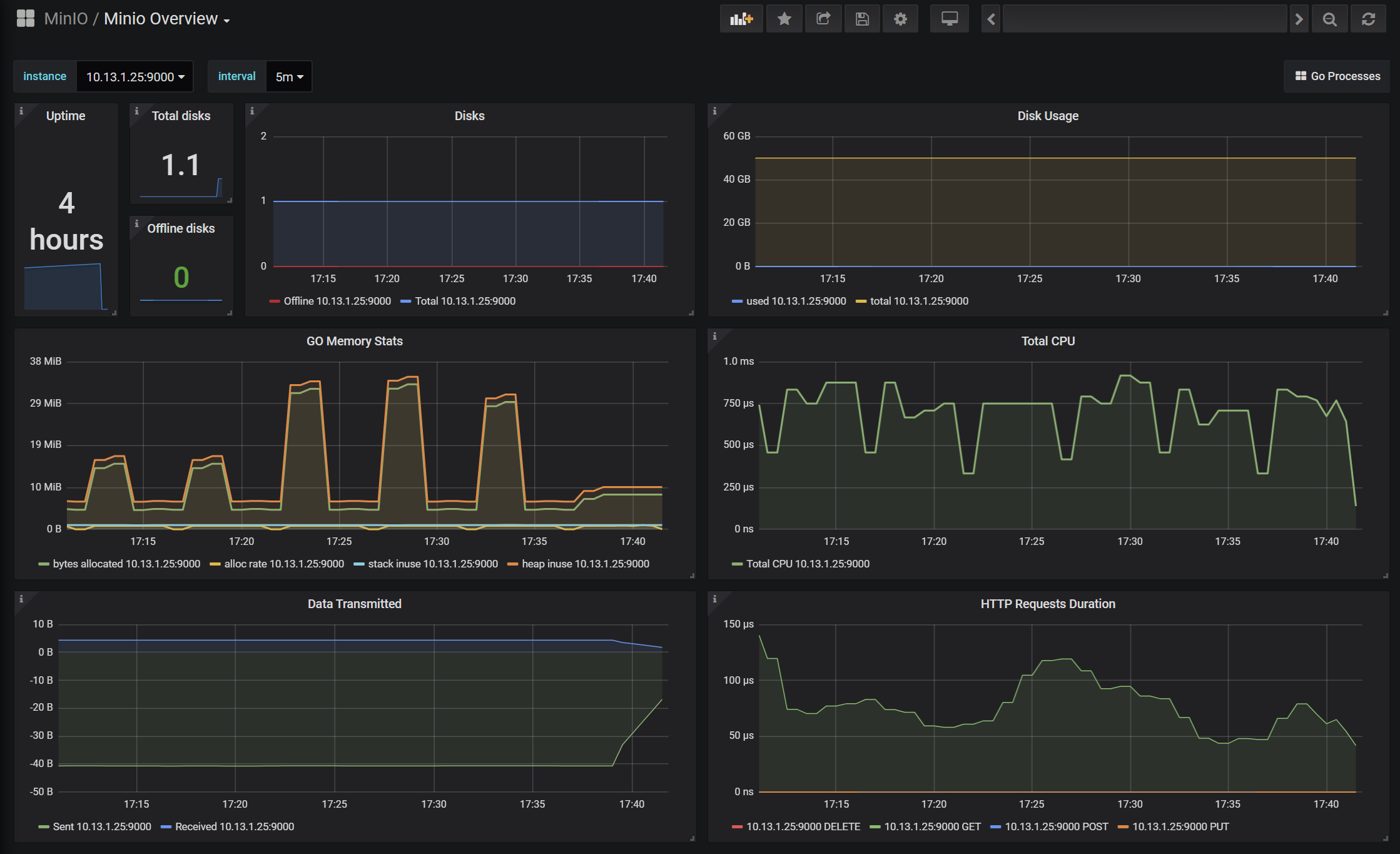Image resolution: width=1400 pixels, height=854 pixels.
Task: Open instance dropdown 10.13.1.25:9000
Action: tap(134, 76)
